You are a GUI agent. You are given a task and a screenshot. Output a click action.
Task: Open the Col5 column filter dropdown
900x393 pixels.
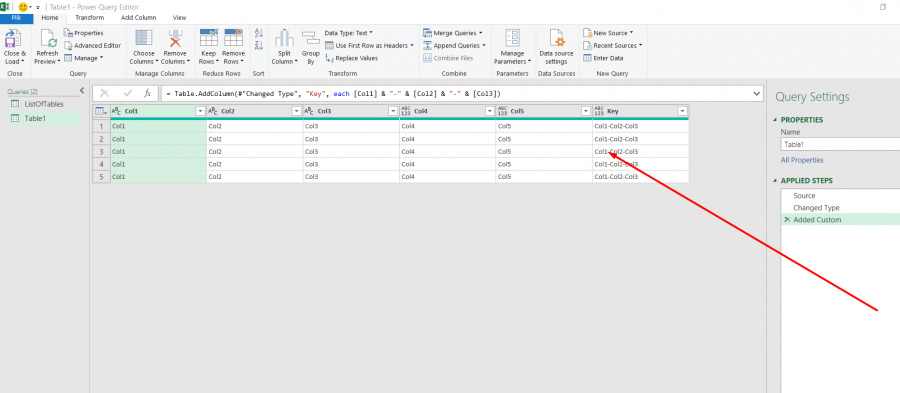(x=586, y=111)
